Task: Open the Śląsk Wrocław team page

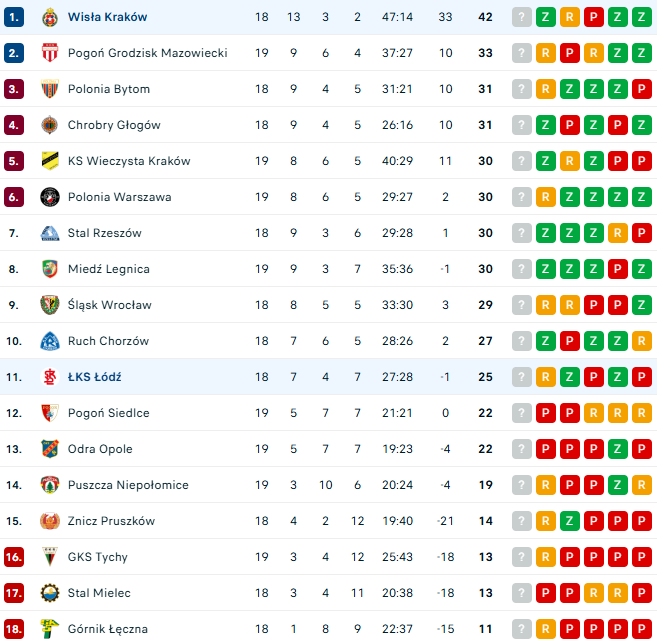Action: click(110, 305)
